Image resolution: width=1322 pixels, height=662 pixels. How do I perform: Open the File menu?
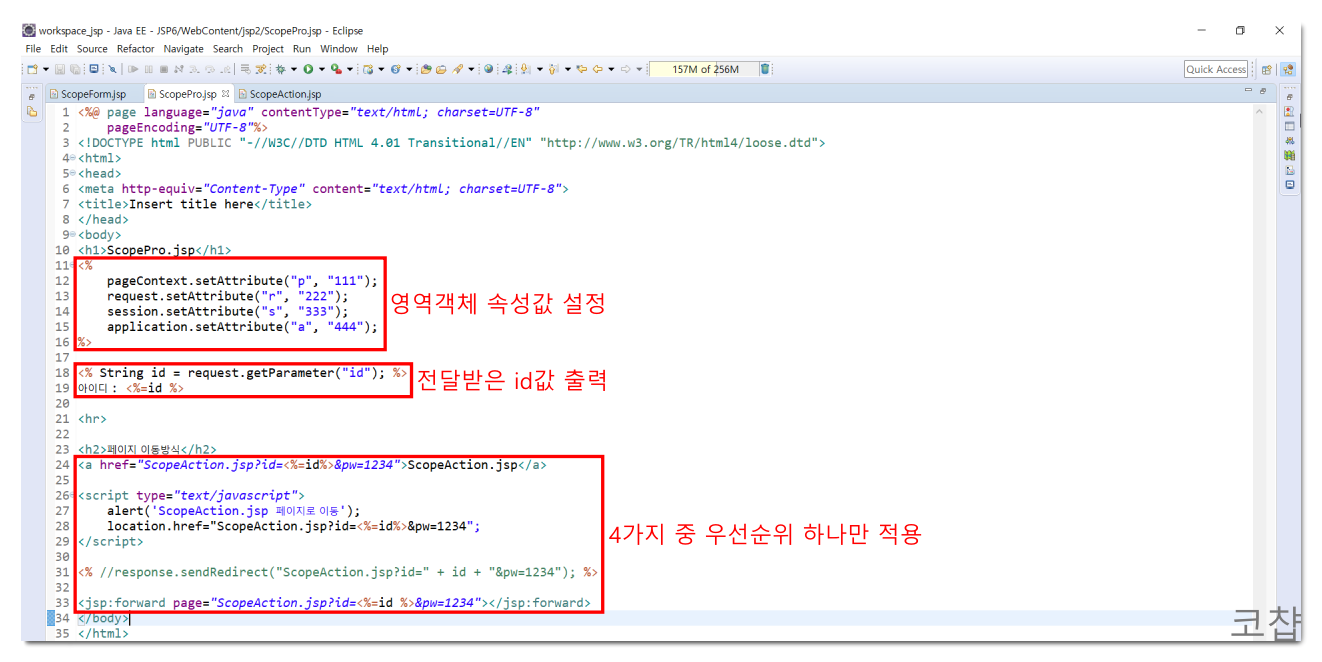point(33,48)
